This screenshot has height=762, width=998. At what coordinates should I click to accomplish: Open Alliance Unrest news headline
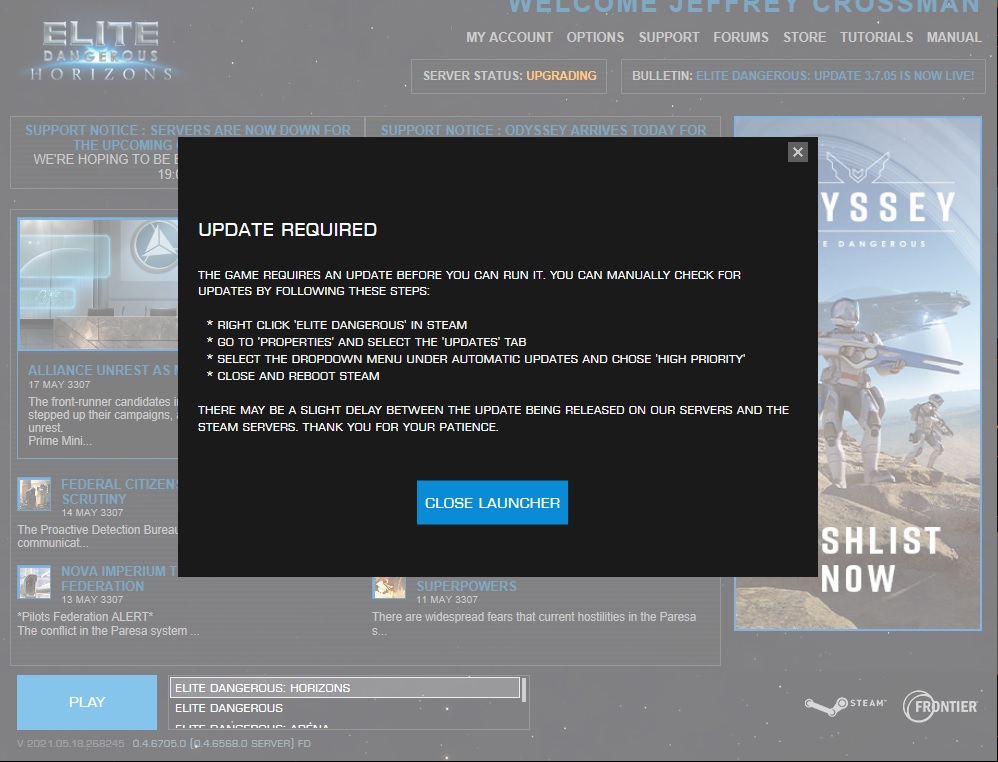[102, 370]
